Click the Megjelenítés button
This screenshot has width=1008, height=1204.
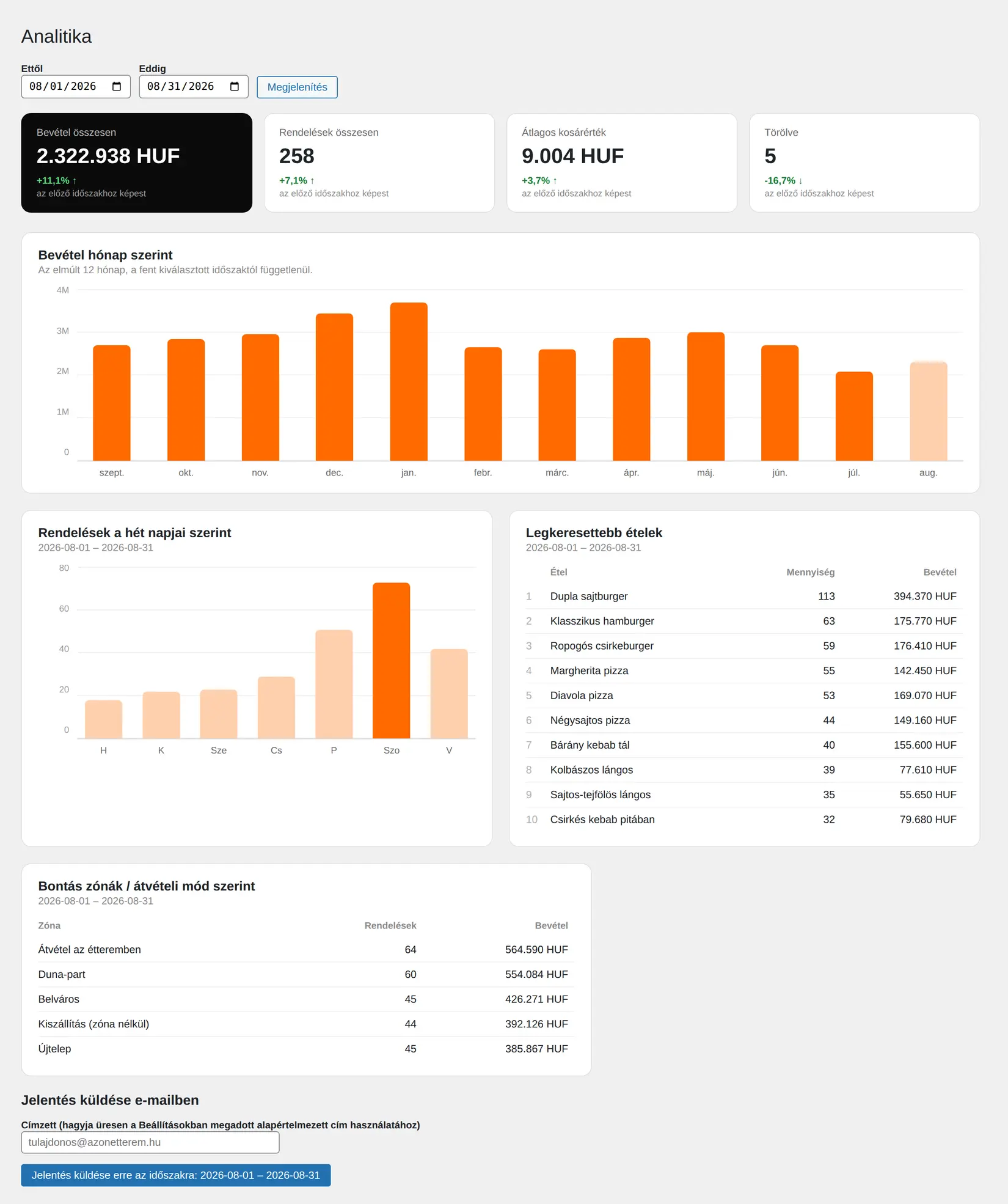297,87
